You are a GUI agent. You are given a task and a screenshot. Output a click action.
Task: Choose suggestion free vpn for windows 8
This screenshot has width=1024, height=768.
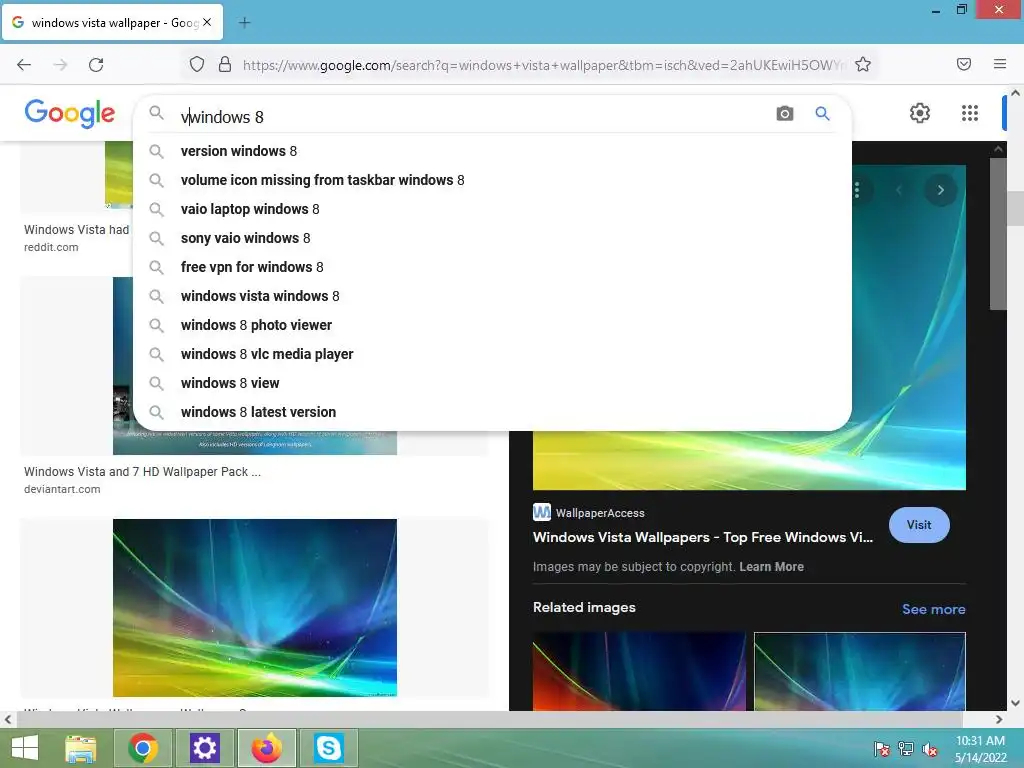point(252,267)
